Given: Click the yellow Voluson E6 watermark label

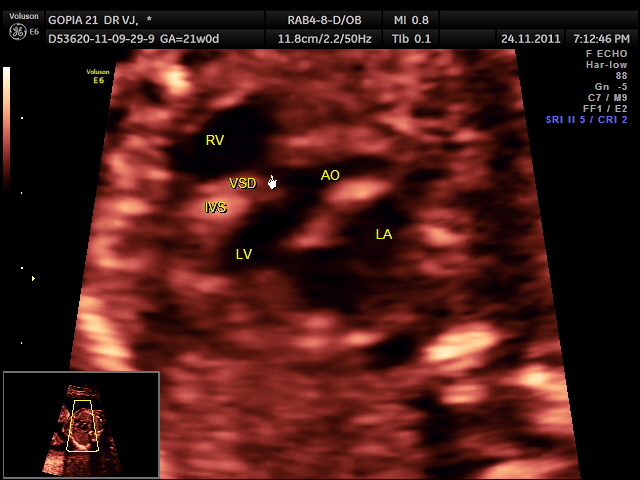Looking at the screenshot, I should [x=98, y=76].
